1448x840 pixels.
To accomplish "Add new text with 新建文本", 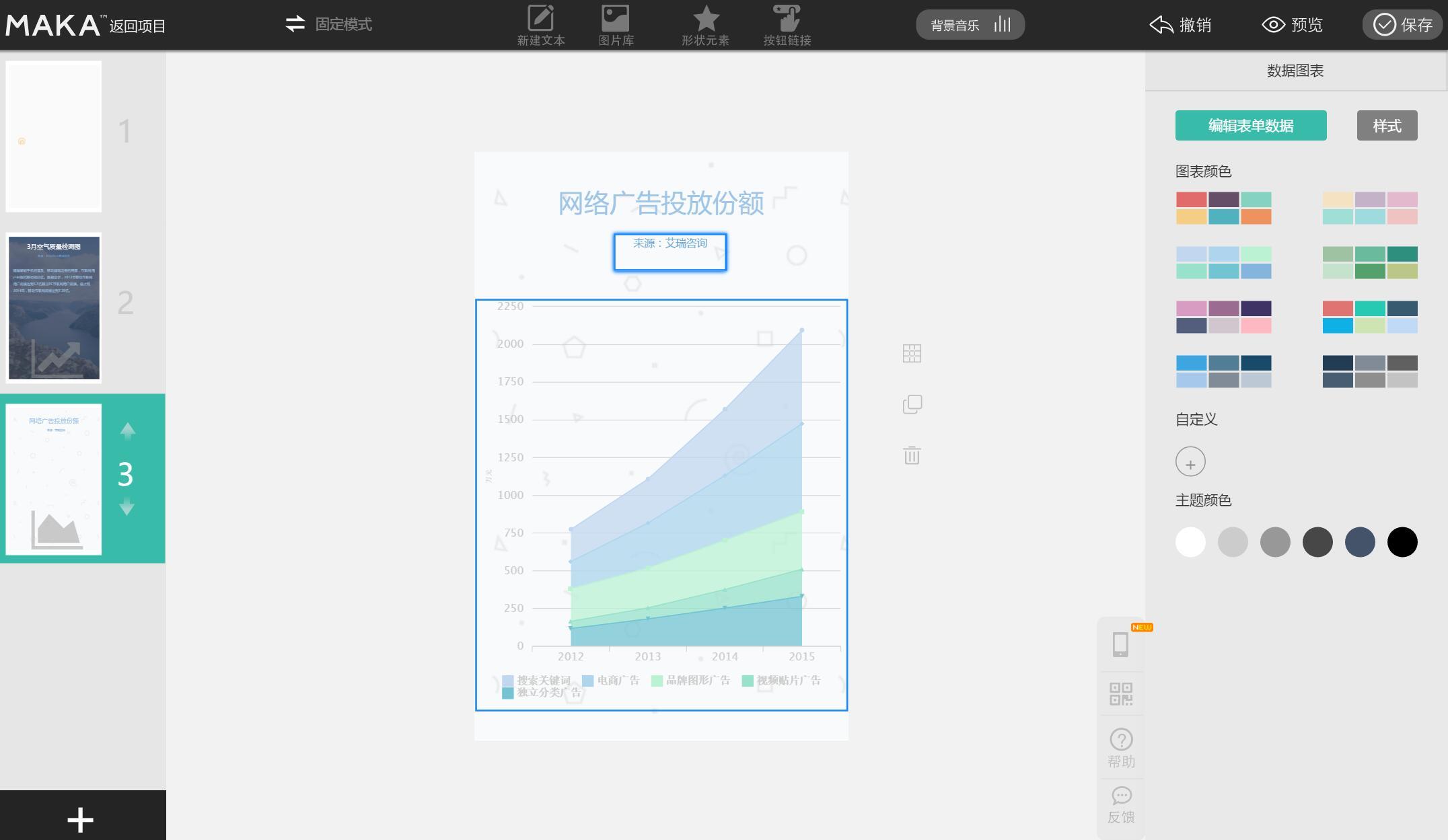I will (541, 26).
